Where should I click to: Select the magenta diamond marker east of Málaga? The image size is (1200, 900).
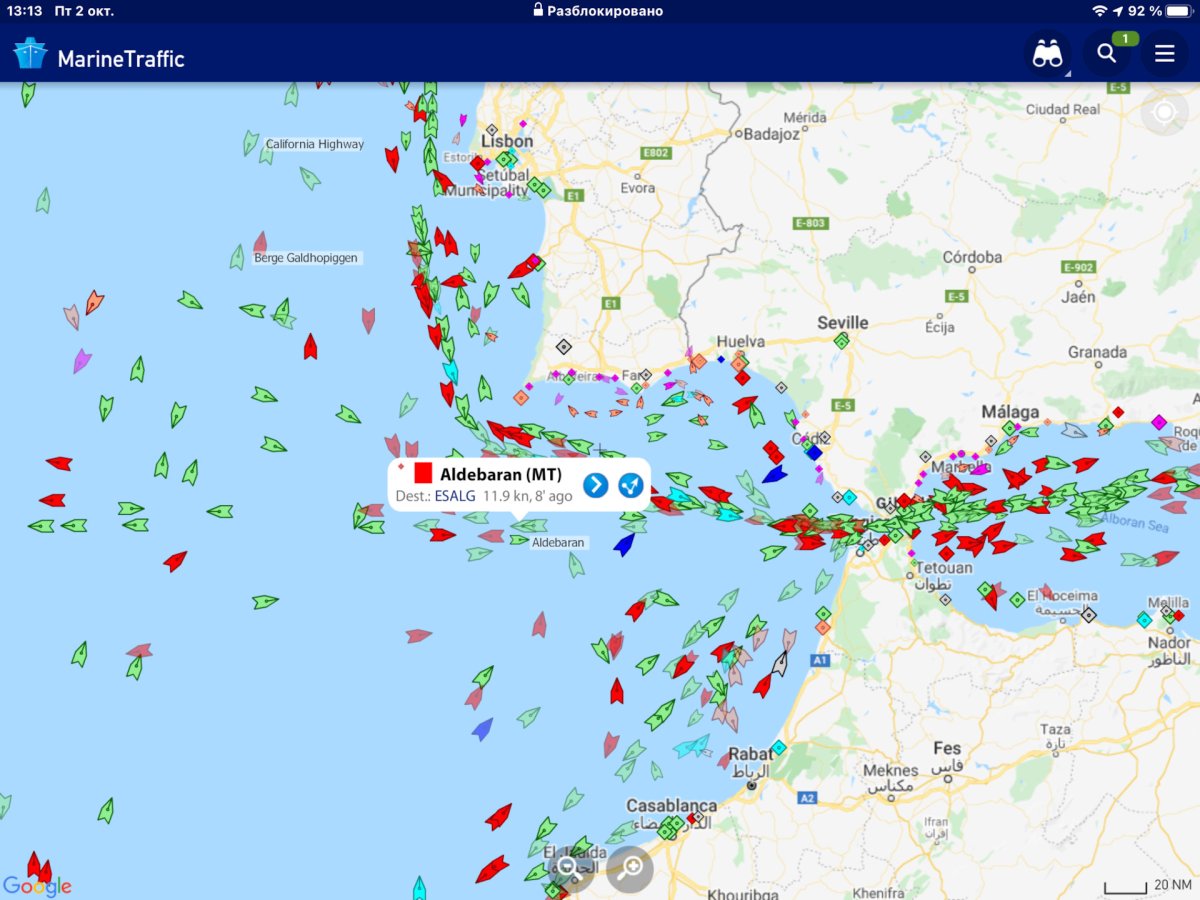(1159, 422)
